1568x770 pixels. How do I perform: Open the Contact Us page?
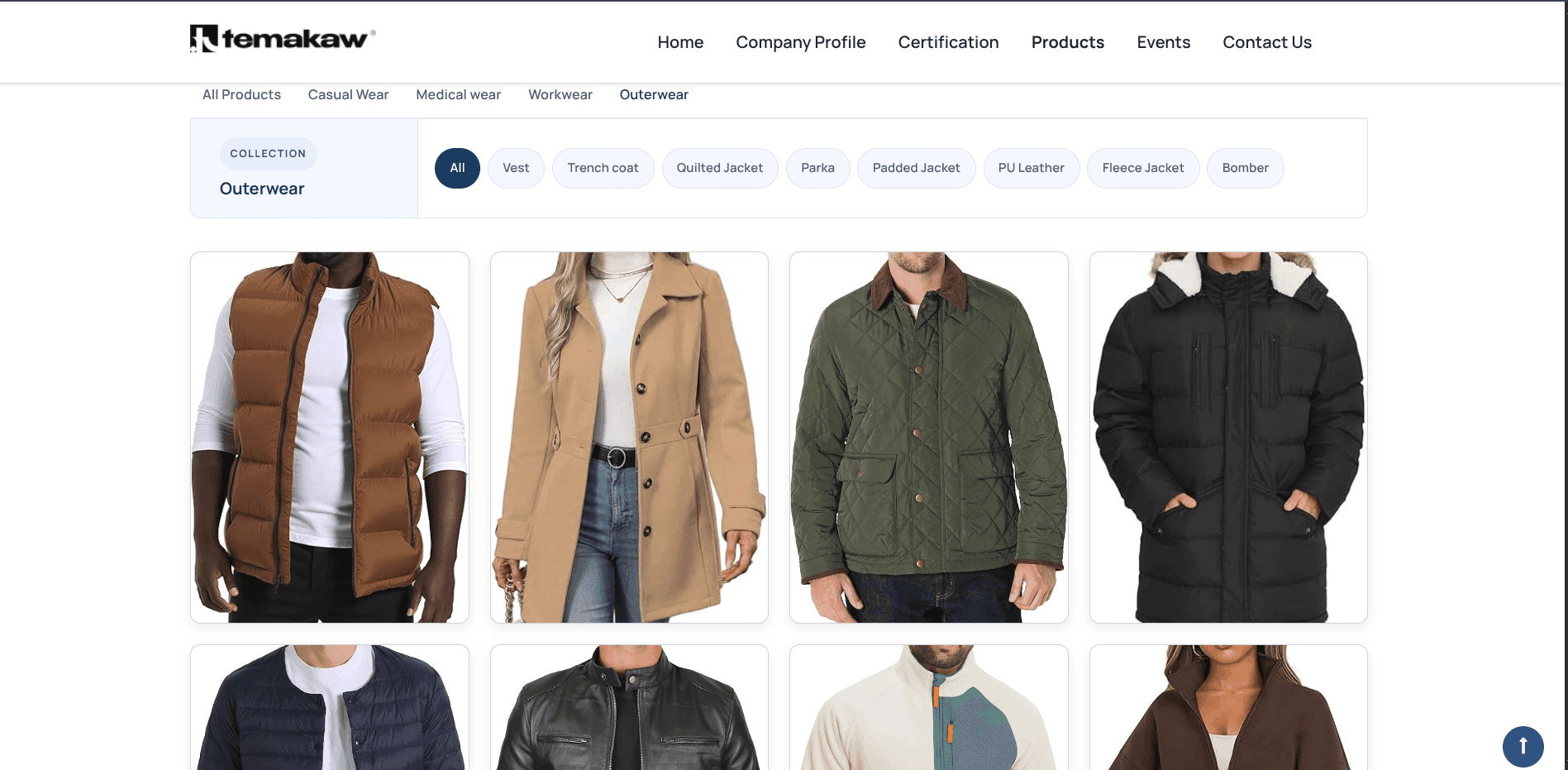pyautogui.click(x=1267, y=42)
